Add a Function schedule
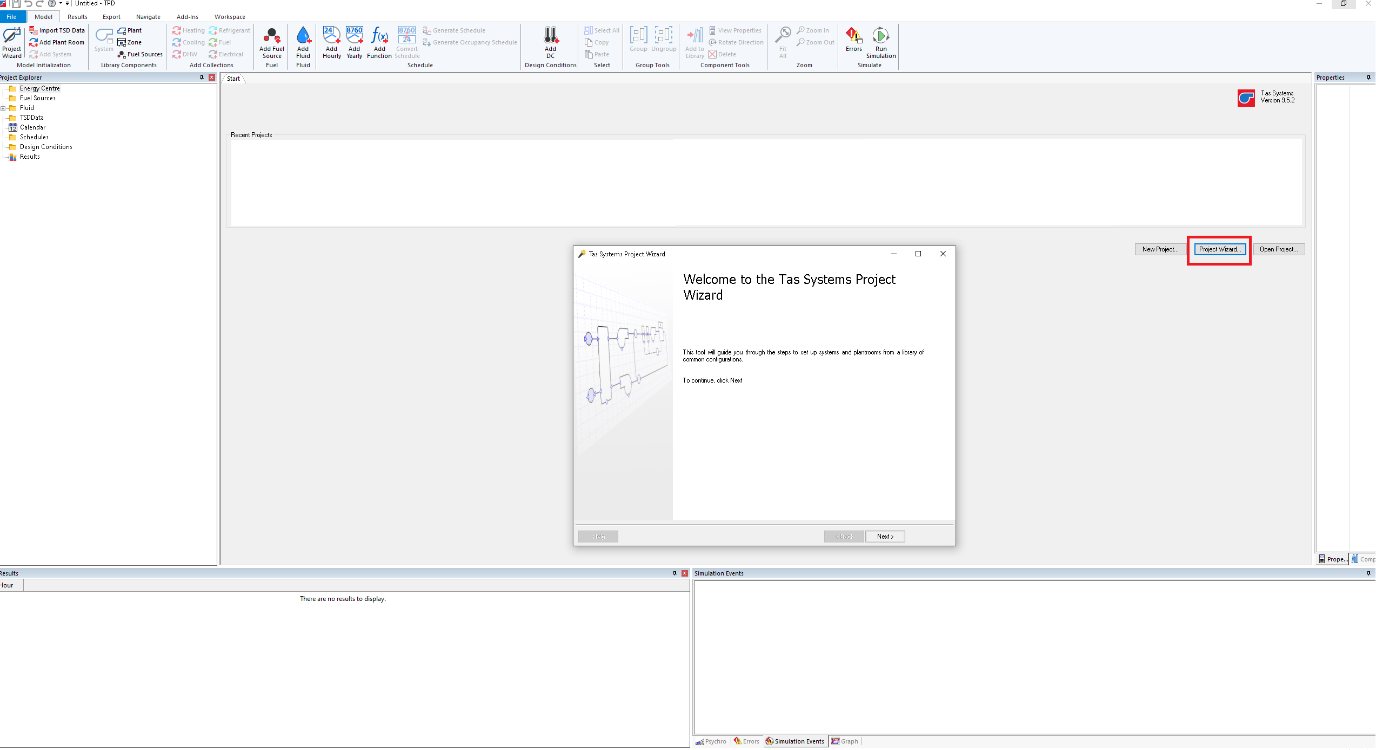This screenshot has height=750, width=1376. tap(379, 42)
